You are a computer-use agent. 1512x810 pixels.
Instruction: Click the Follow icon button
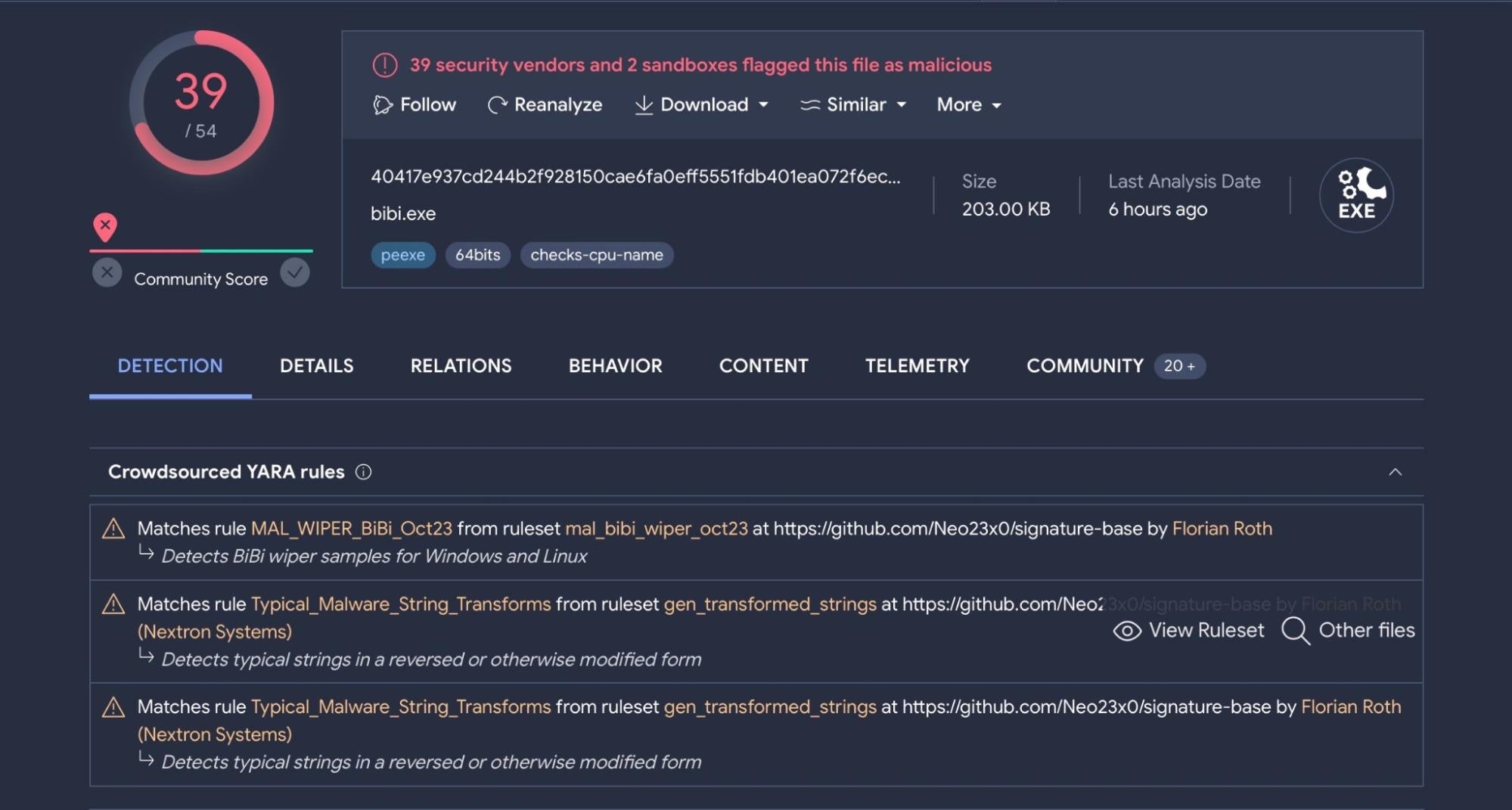click(x=383, y=105)
